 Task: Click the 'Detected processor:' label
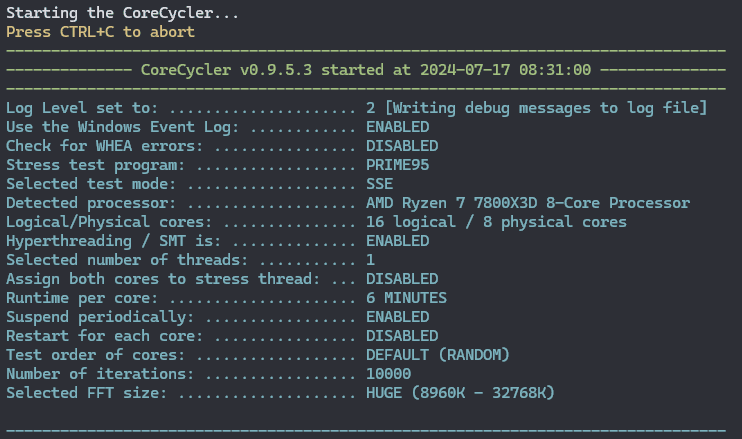point(91,203)
